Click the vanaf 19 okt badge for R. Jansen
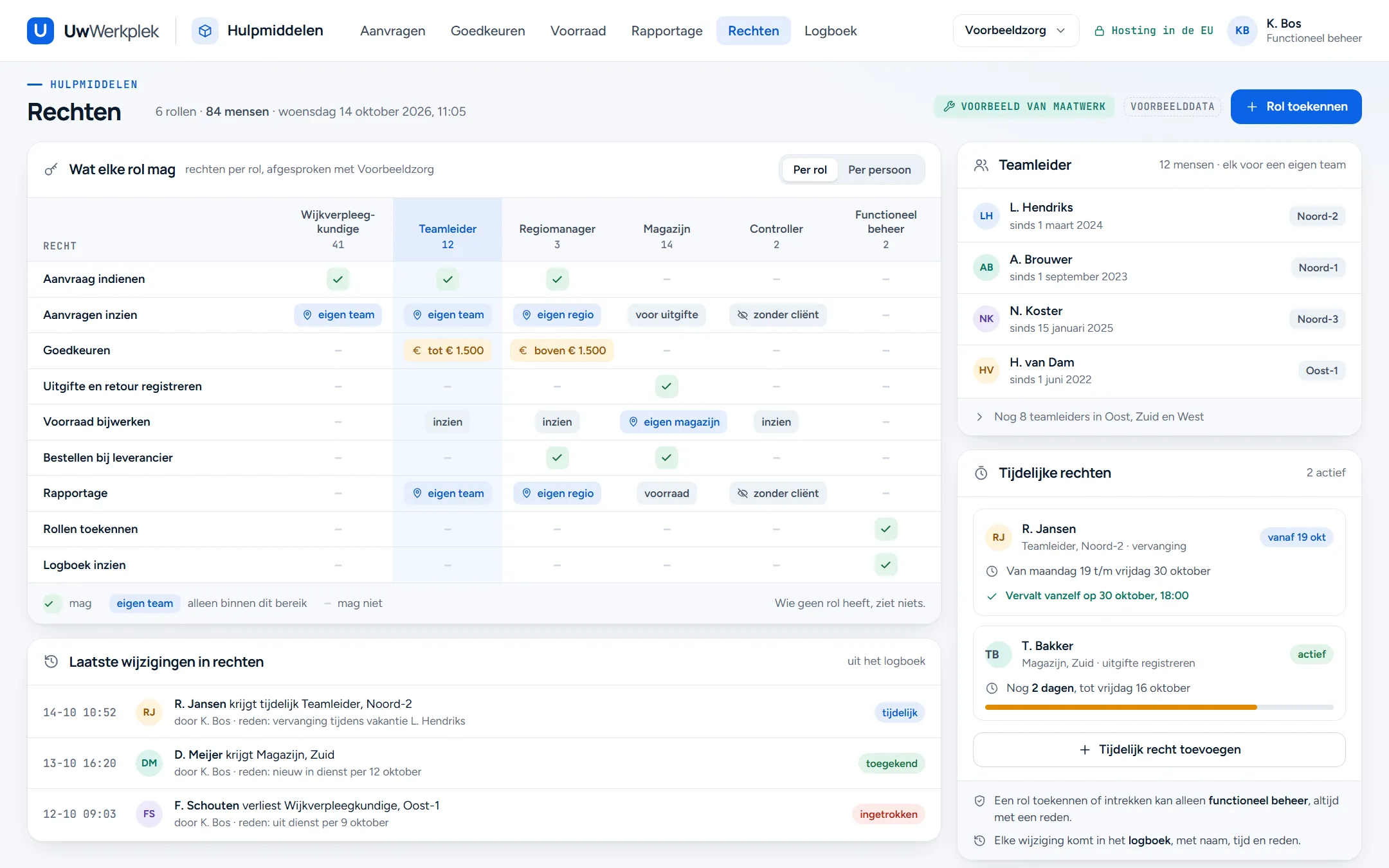 coord(1296,537)
